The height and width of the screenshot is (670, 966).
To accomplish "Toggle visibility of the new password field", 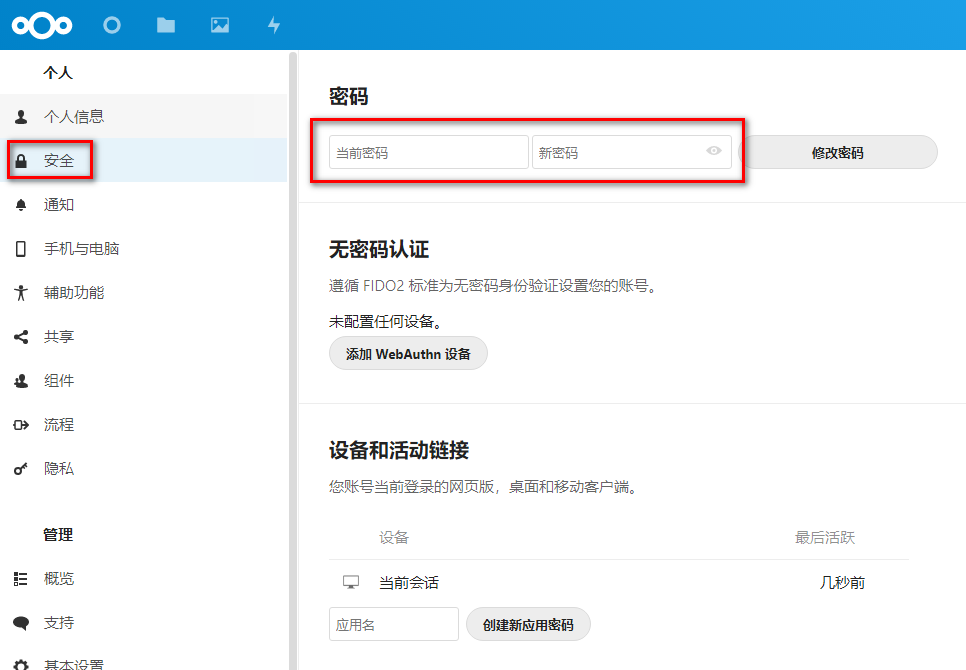I will pos(713,151).
